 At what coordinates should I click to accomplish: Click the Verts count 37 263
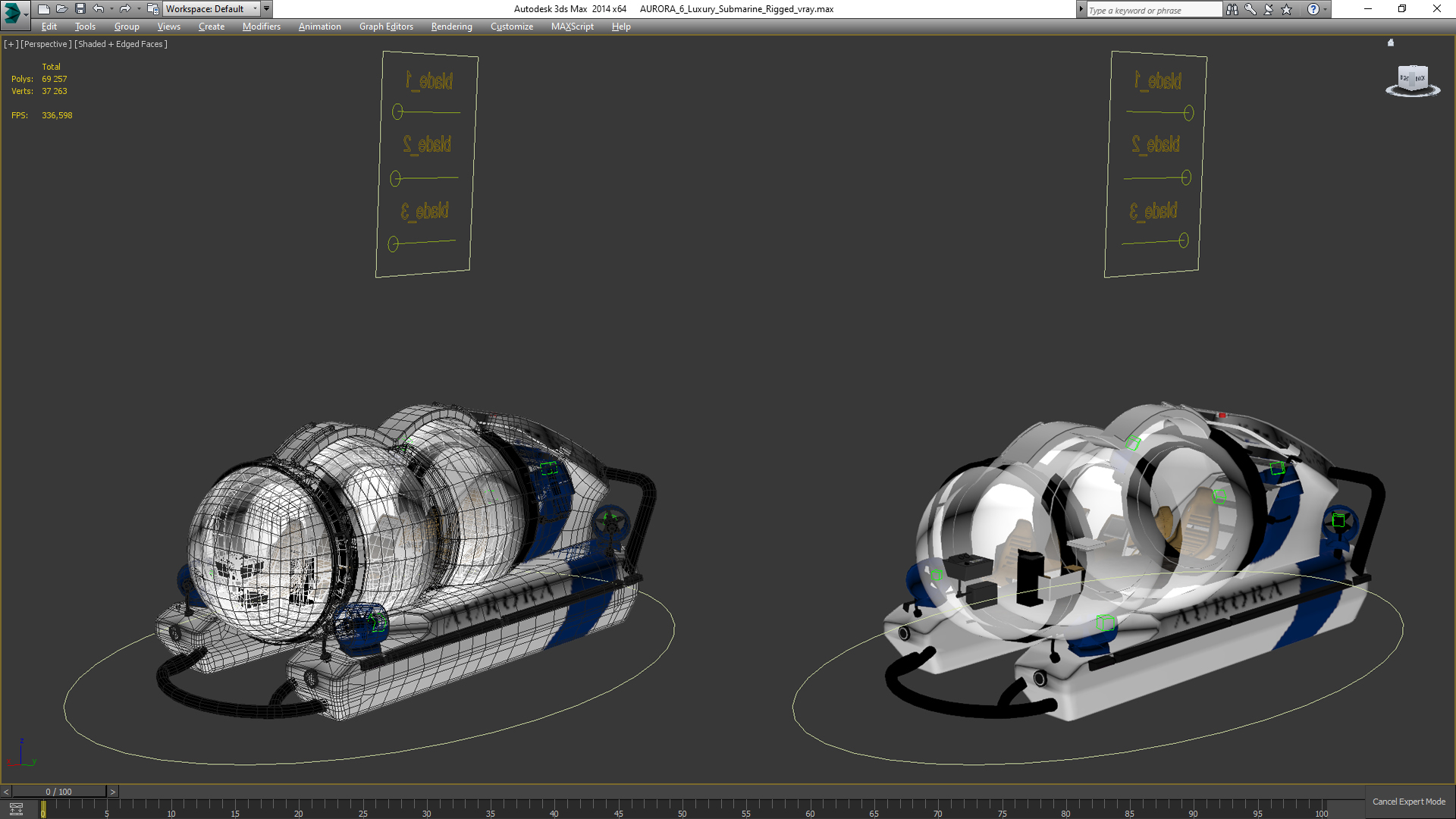(54, 91)
